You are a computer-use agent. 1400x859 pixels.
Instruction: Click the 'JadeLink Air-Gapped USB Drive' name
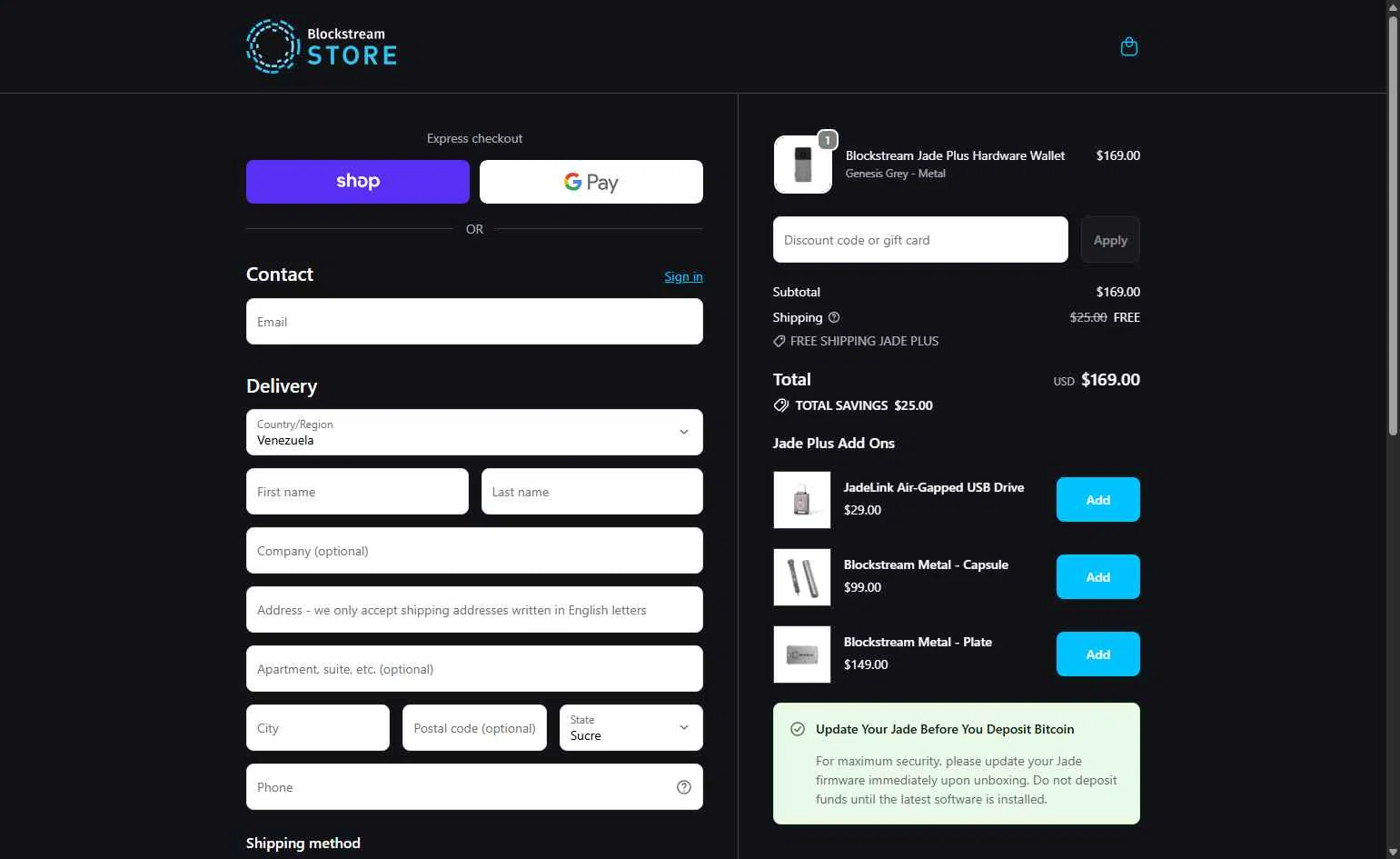coord(934,487)
